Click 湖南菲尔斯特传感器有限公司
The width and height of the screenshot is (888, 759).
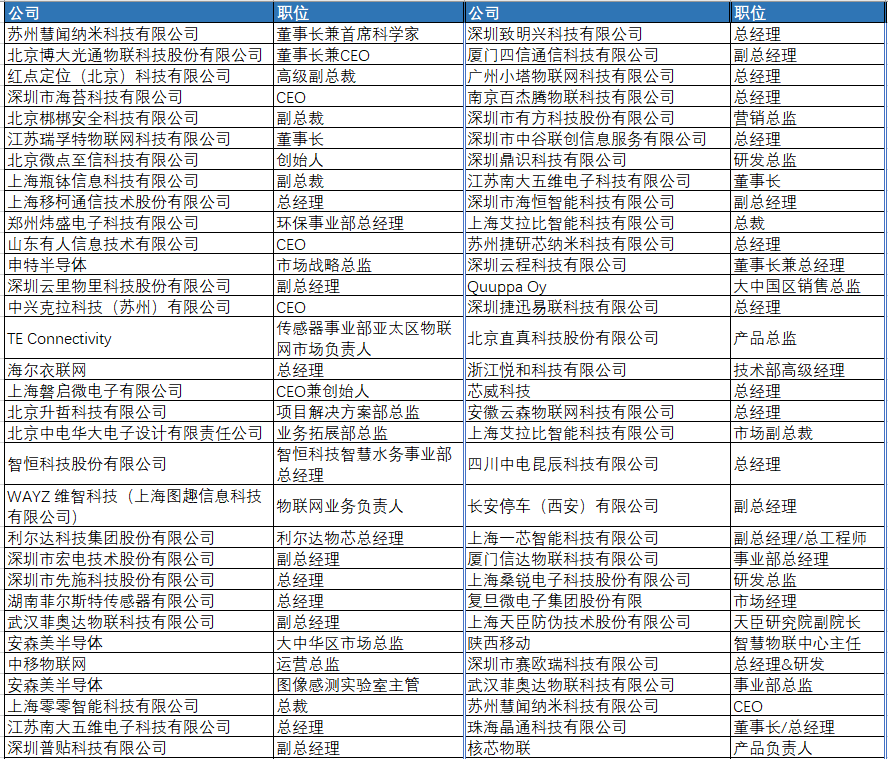coord(138,600)
